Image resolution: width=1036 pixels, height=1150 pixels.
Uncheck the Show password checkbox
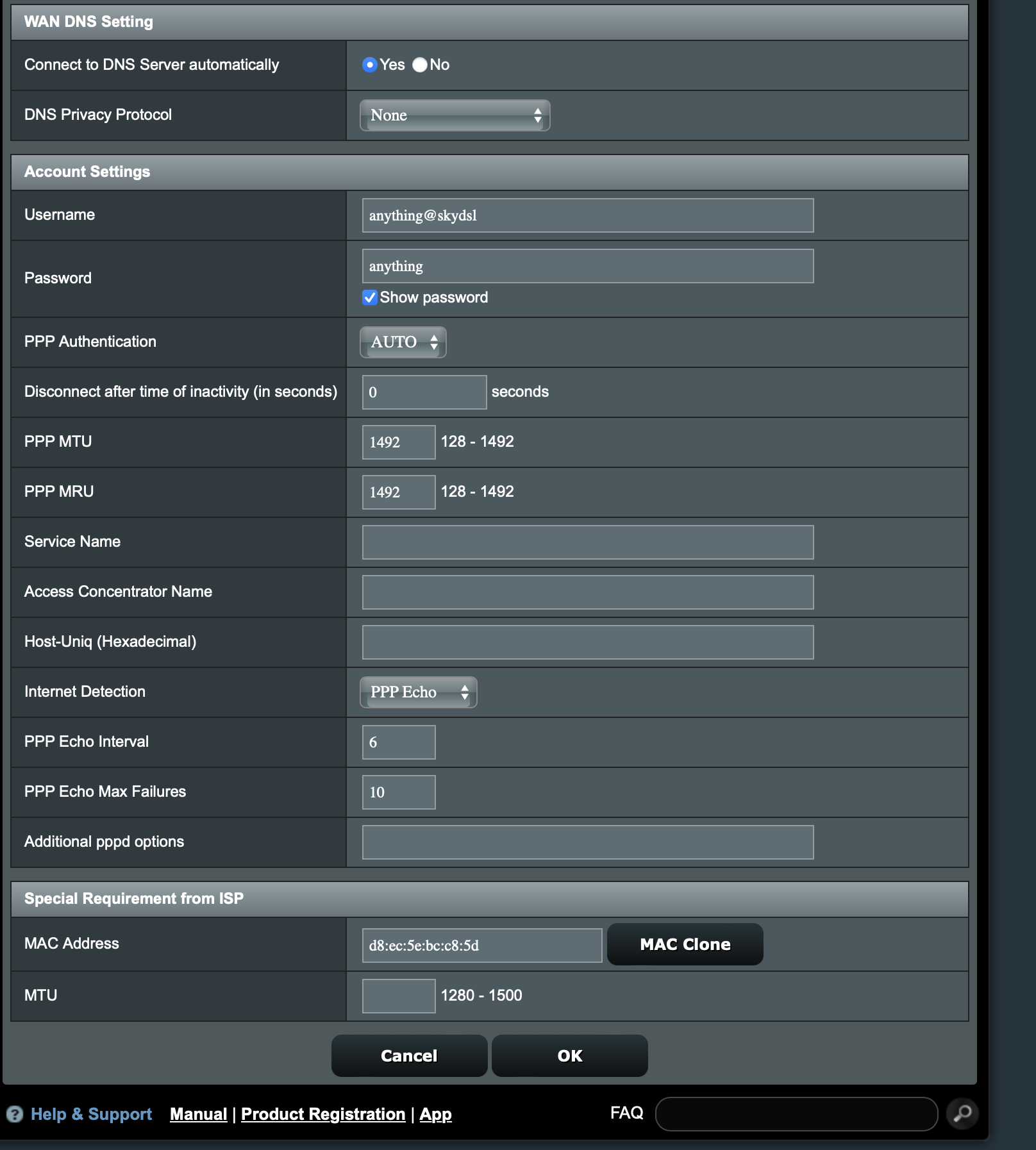coord(369,297)
